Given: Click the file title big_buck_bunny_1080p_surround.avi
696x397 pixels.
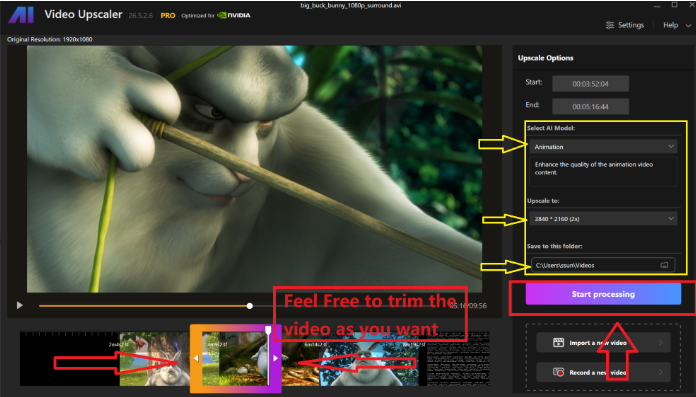Looking at the screenshot, I should pyautogui.click(x=351, y=5).
